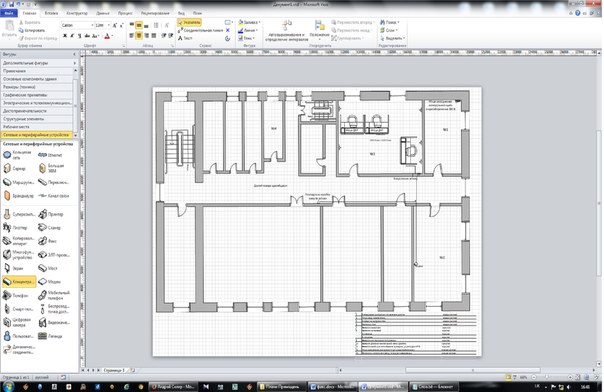This screenshot has height=392, width=604.
Task: Pick the Мобильный телефон shape
Action: coord(54,295)
